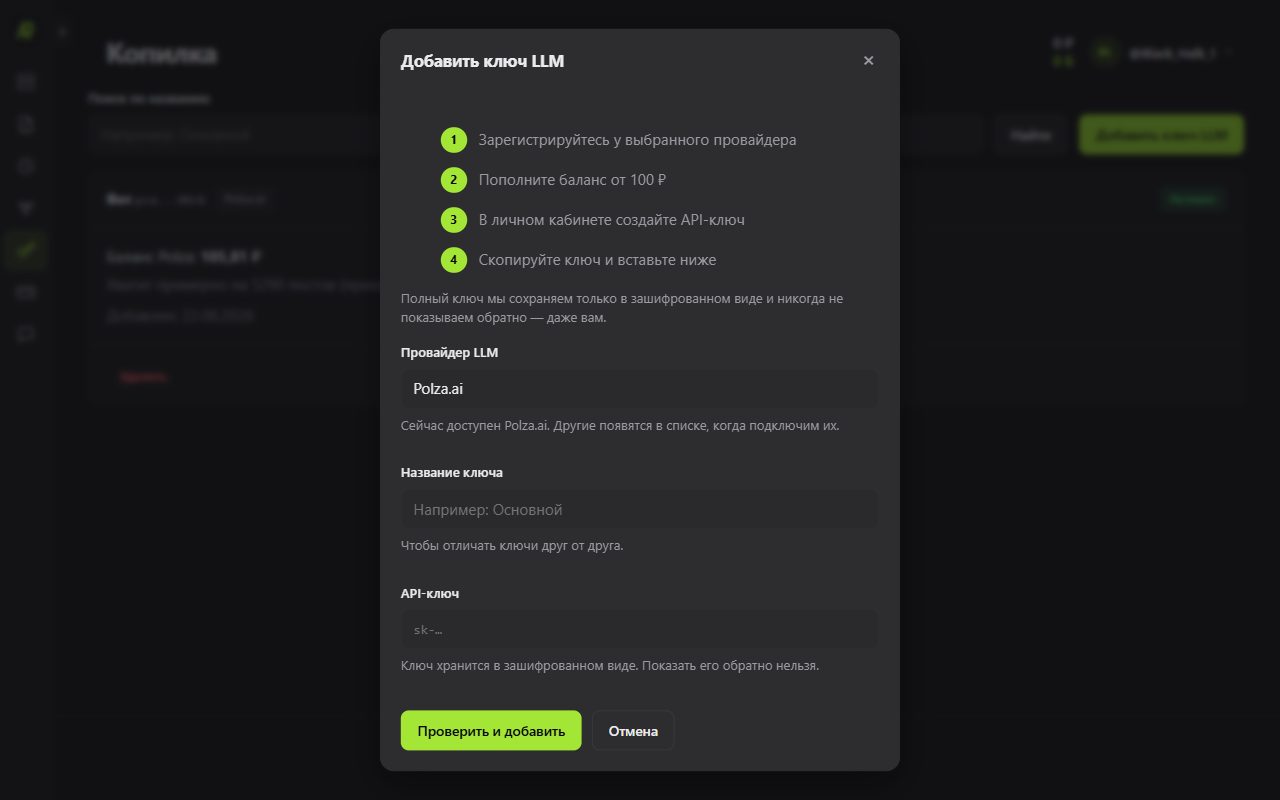Open the speech-bubble icon in the left sidebar

pyautogui.click(x=26, y=334)
